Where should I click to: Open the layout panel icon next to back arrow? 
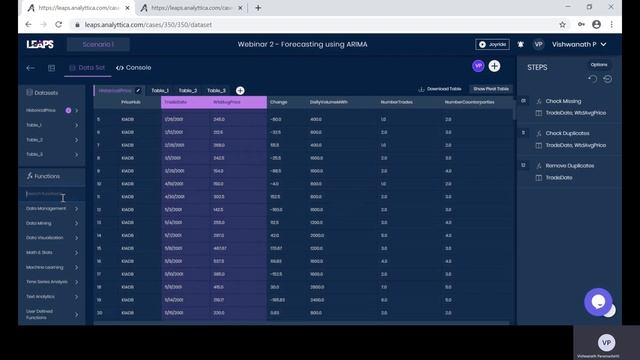pos(51,68)
